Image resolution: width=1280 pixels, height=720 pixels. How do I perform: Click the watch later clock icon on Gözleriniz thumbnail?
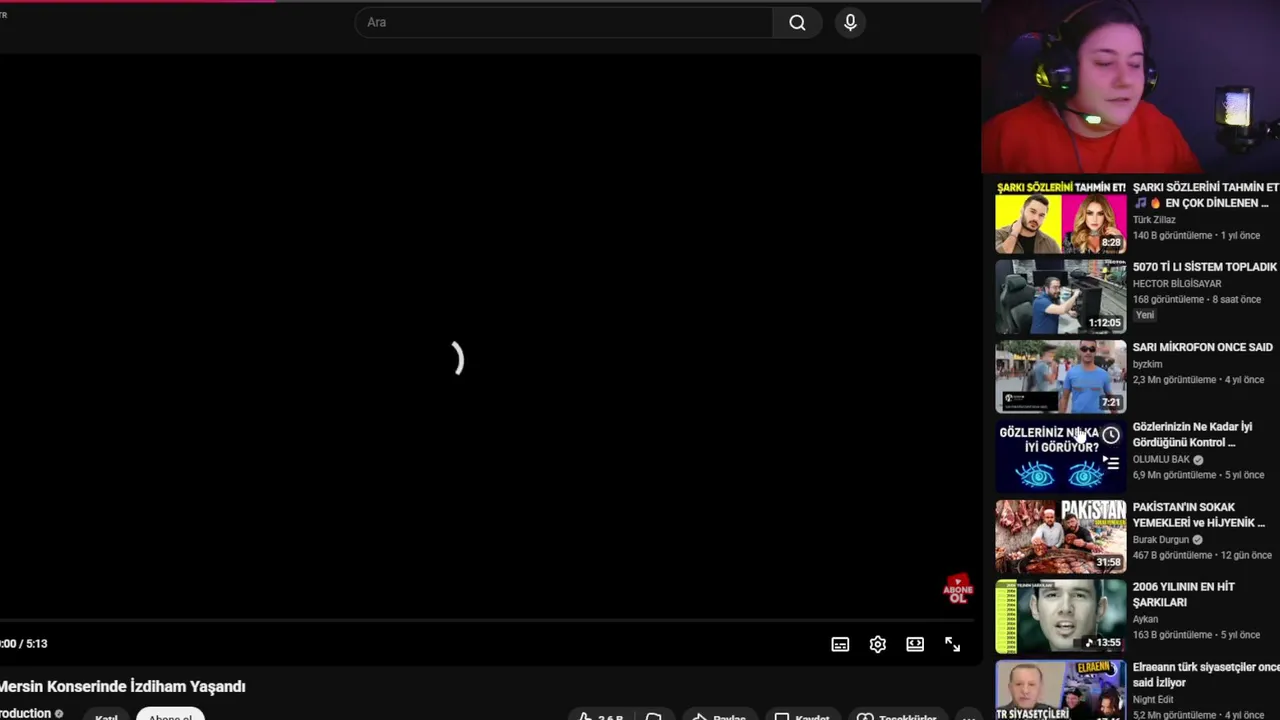click(x=1111, y=435)
